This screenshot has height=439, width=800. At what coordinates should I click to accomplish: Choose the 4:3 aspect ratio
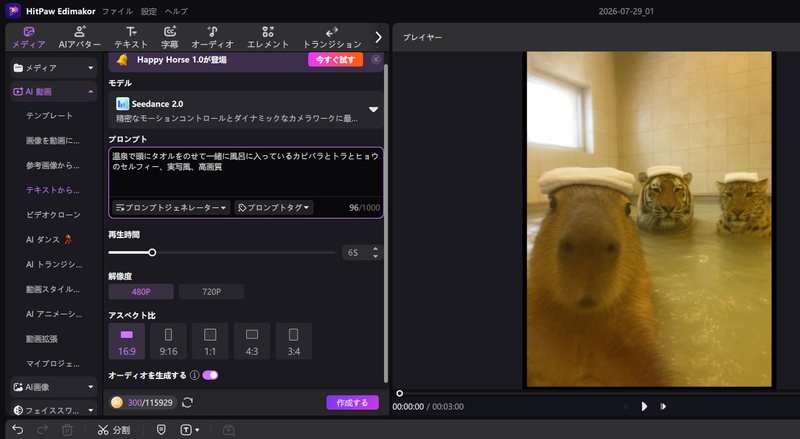[252, 341]
